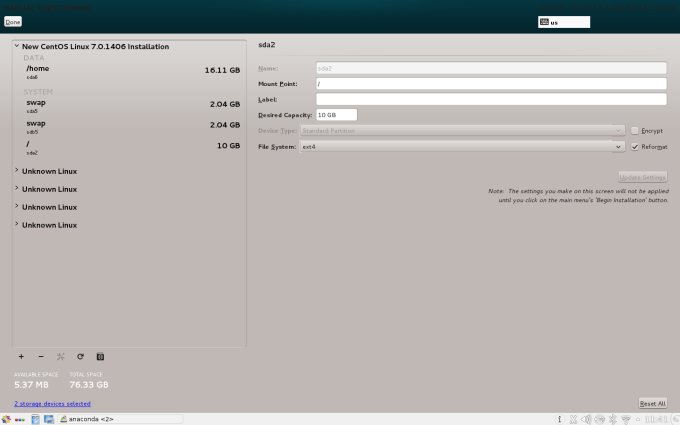Click the scissors clipboard tray icon
The height and width of the screenshot is (425, 680).
click(573, 419)
